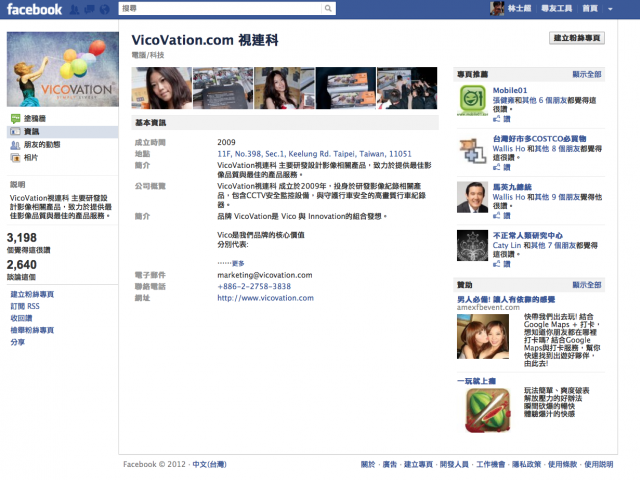Select 資訊 in the left sidebar
The height and width of the screenshot is (480, 640).
(x=31, y=131)
